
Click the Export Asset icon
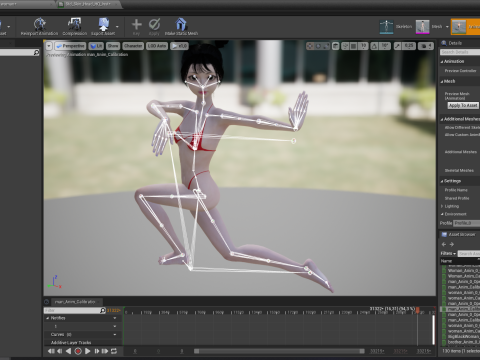click(104, 24)
